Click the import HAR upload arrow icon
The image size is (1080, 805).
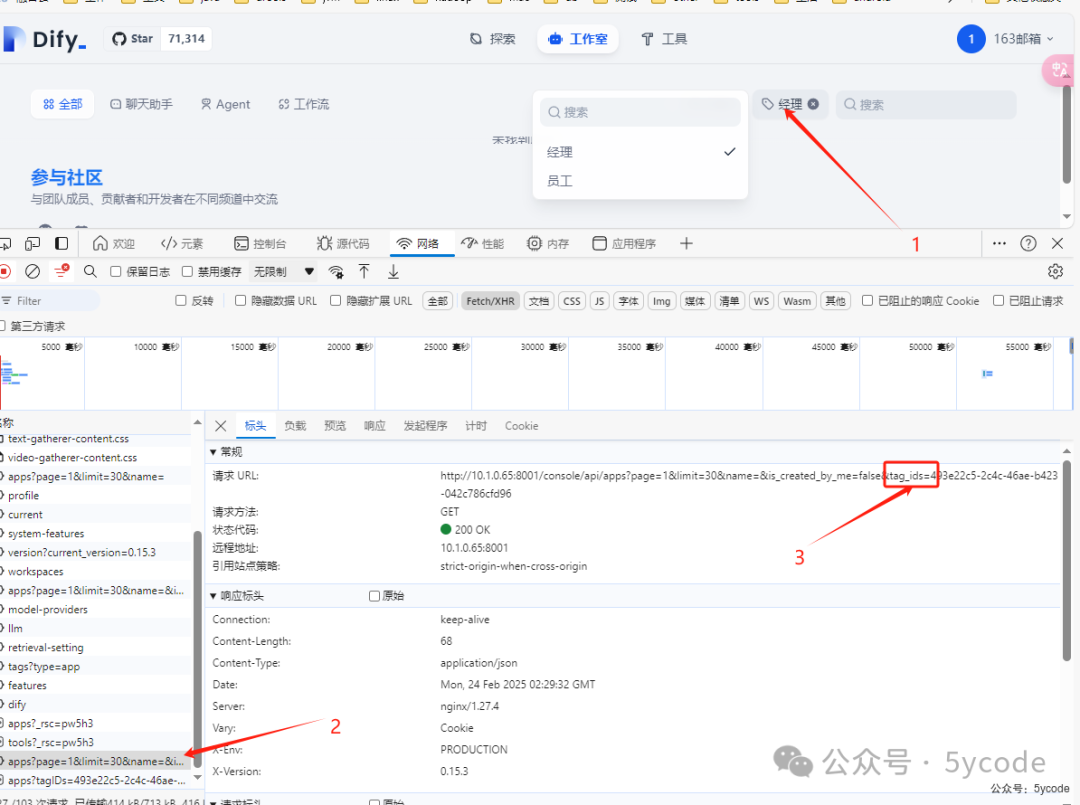pyautogui.click(x=364, y=271)
